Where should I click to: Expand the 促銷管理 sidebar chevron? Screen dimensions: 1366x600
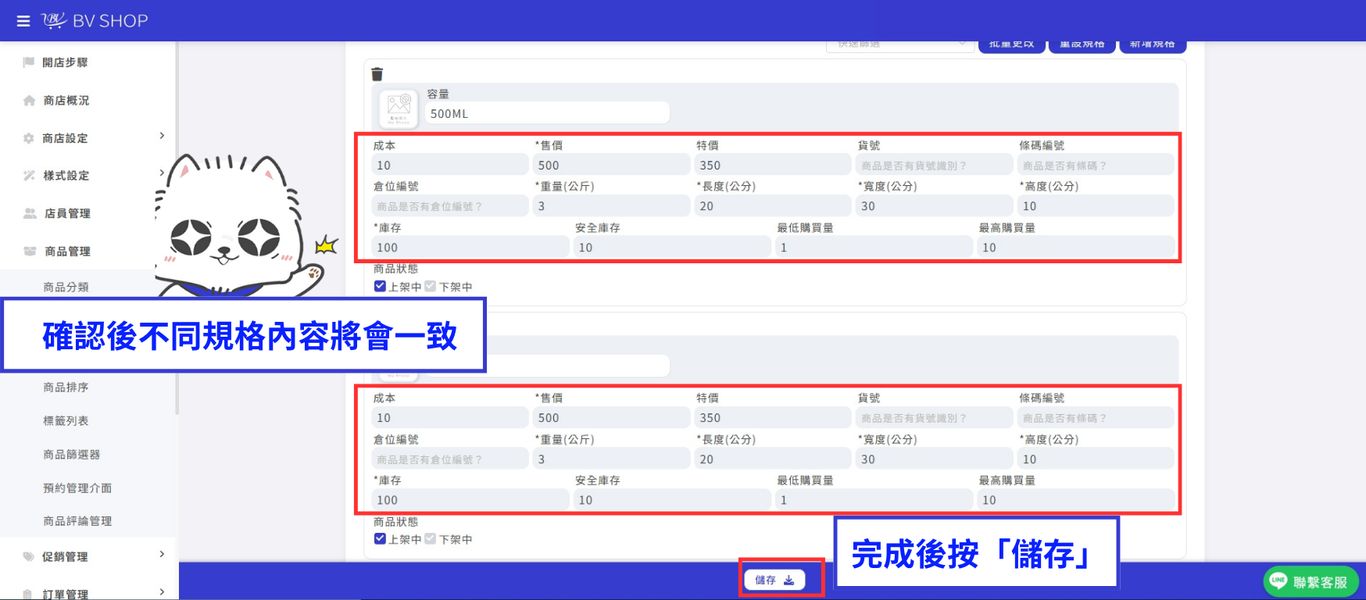coord(162,555)
